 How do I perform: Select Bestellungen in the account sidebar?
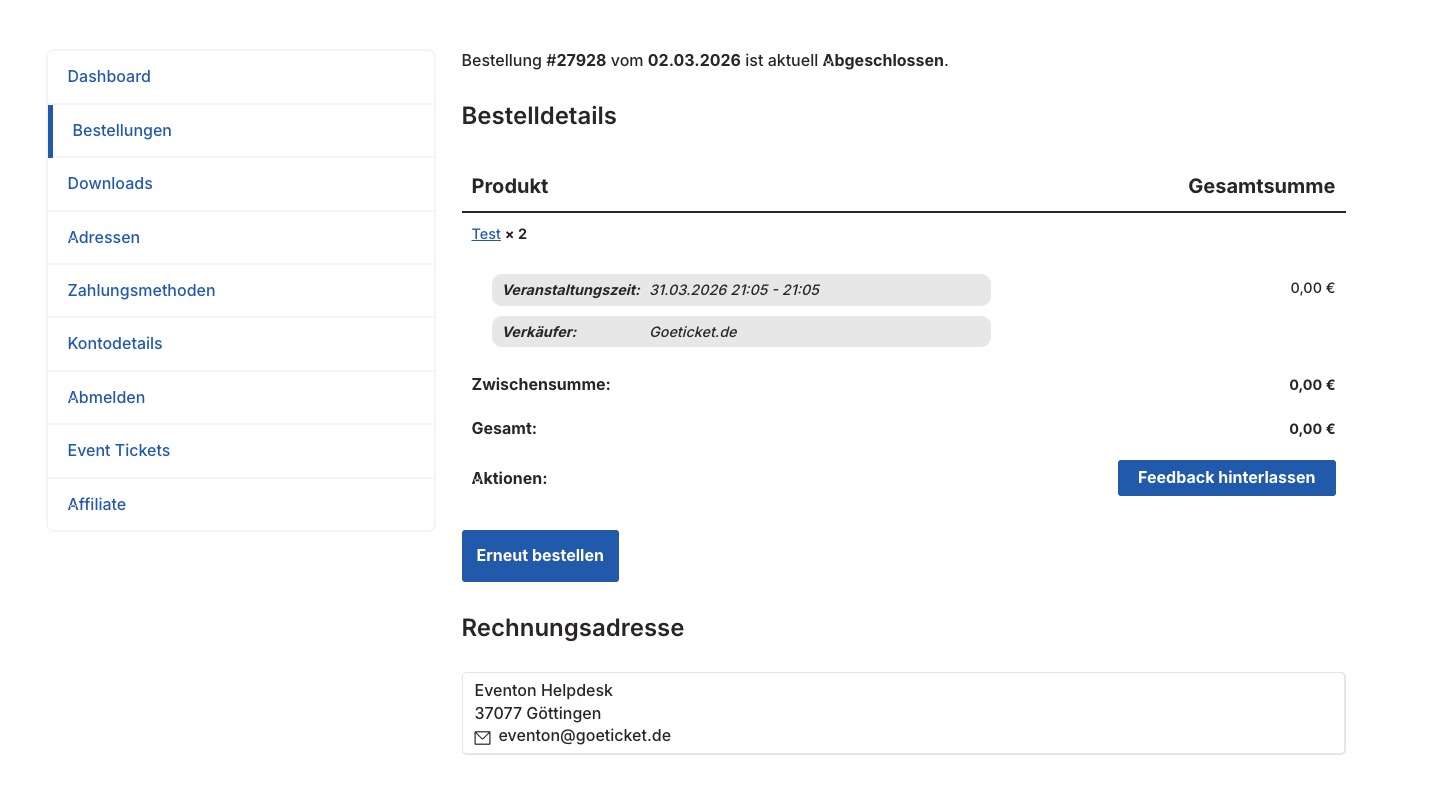pyautogui.click(x=122, y=131)
